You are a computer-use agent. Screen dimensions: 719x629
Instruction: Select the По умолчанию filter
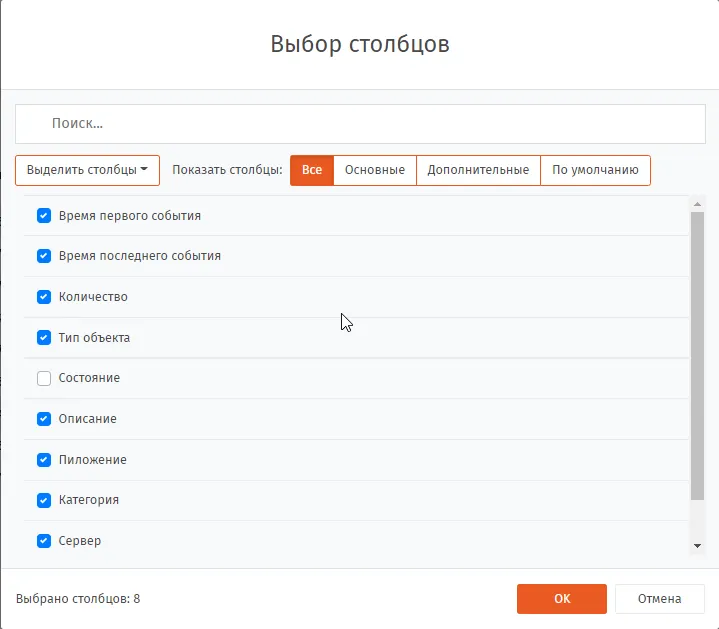(x=595, y=170)
